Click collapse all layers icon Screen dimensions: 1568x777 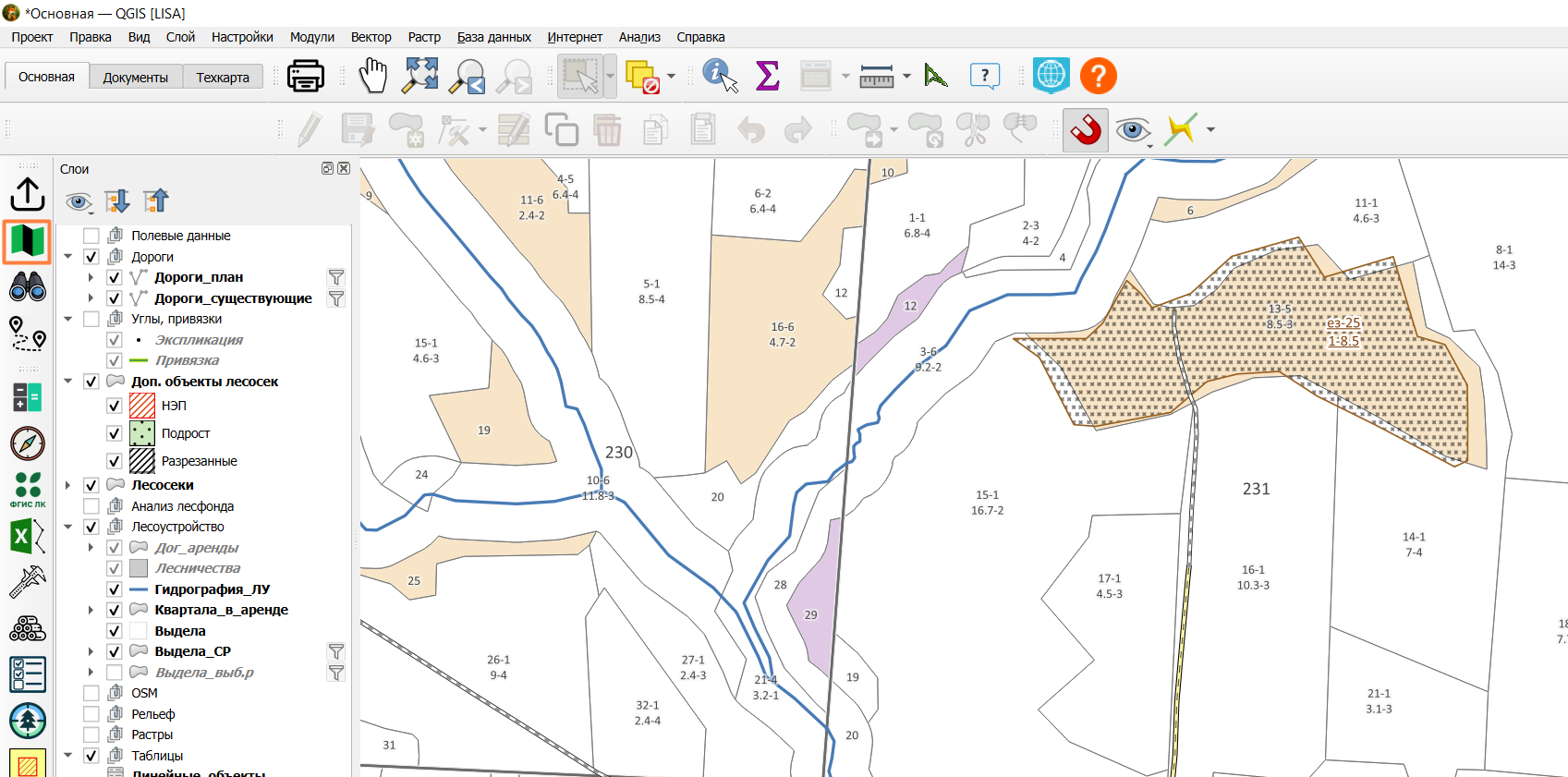point(156,200)
